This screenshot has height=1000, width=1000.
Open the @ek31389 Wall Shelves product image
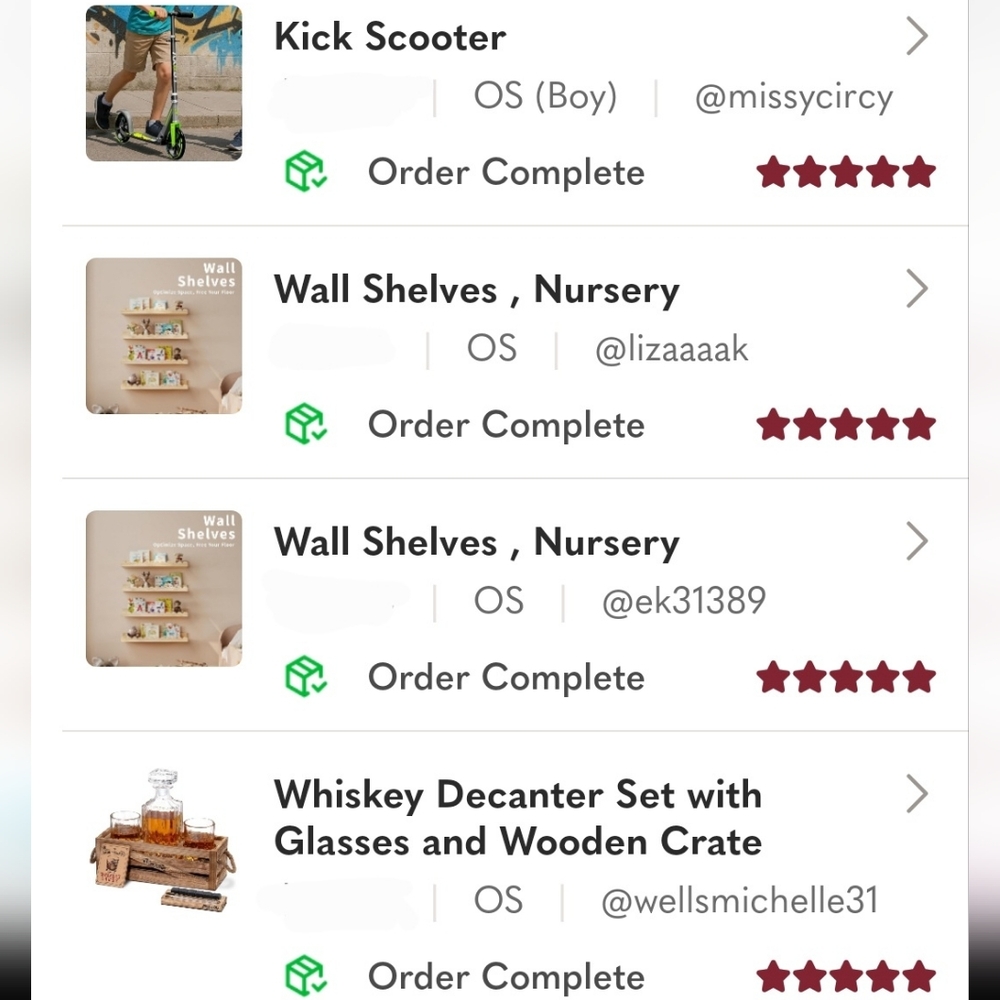(164, 589)
